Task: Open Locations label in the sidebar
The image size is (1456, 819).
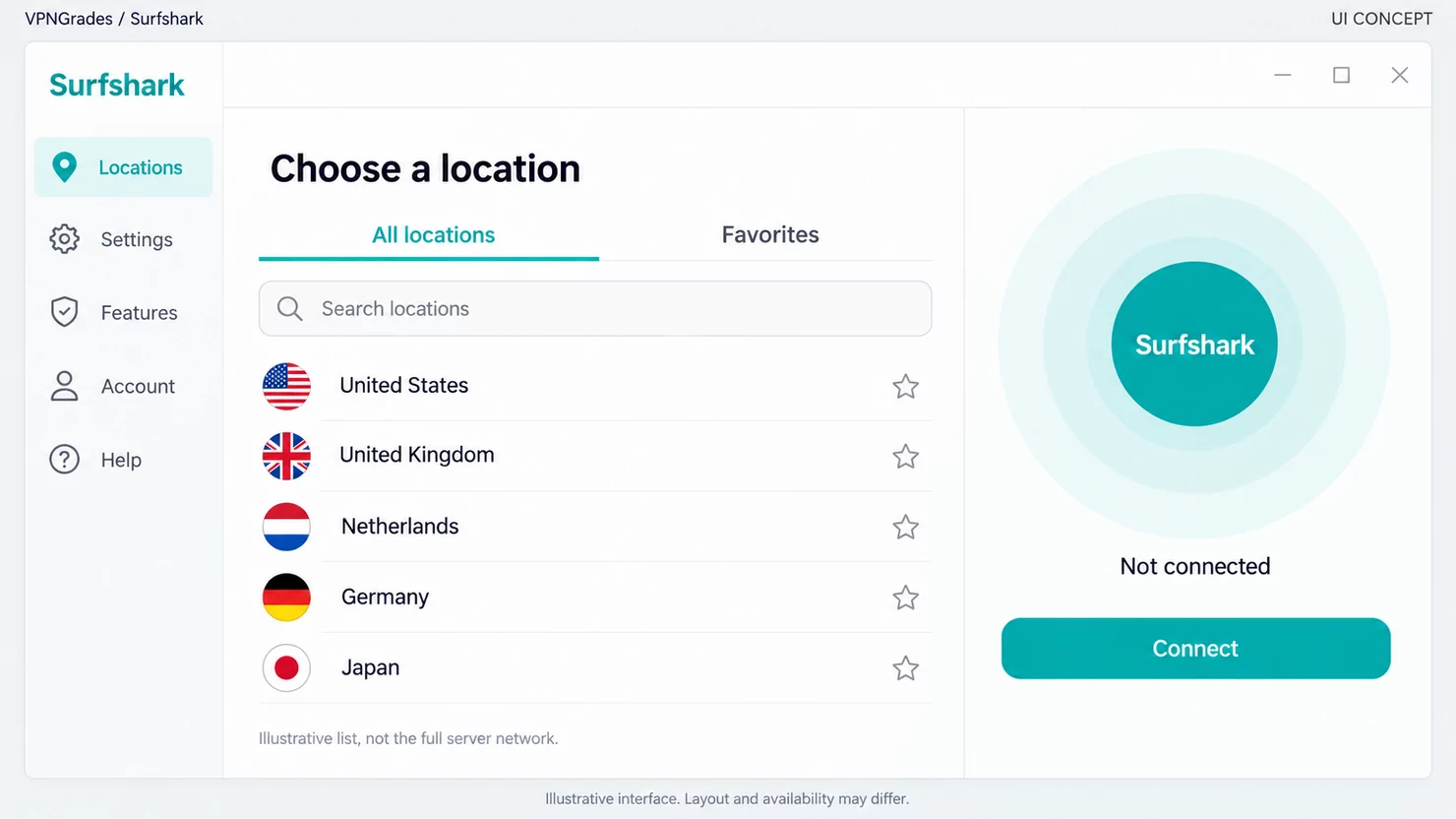Action: coord(141,167)
